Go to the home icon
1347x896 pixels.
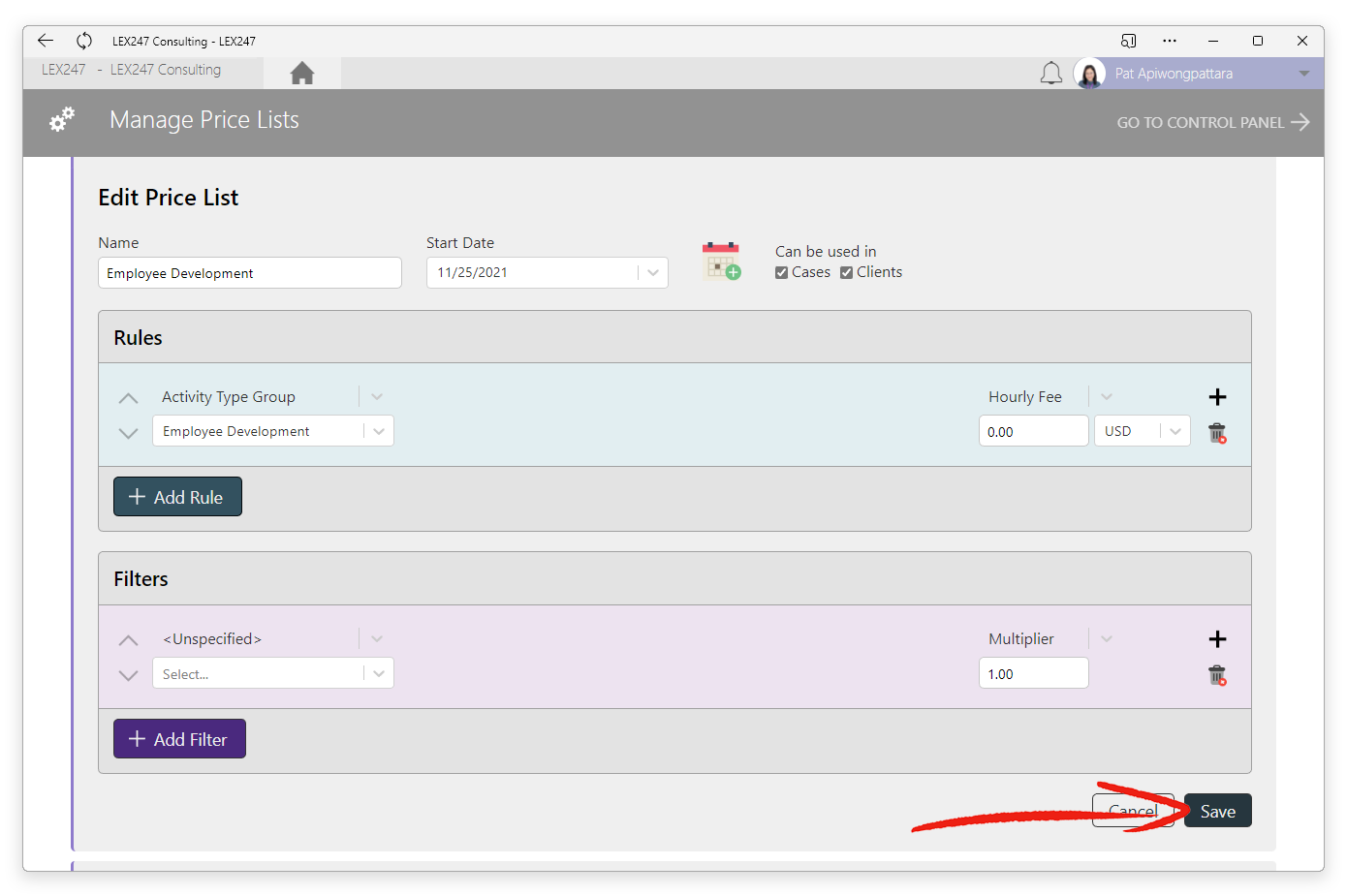click(x=302, y=73)
